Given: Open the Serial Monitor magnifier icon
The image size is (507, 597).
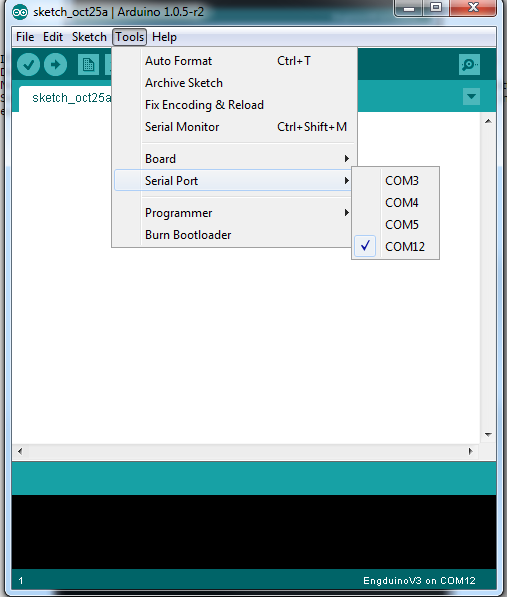Looking at the screenshot, I should tap(469, 65).
